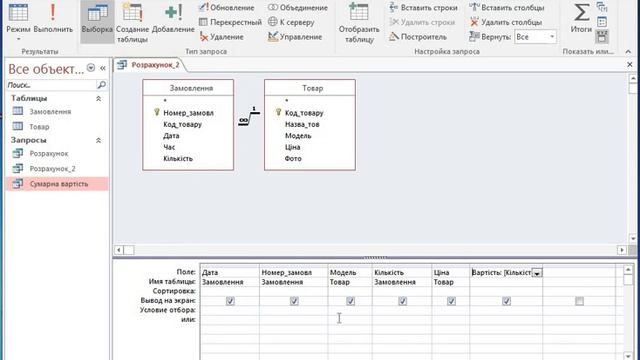
Task: Open the Замовлення table in navigation
Action: 50,111
